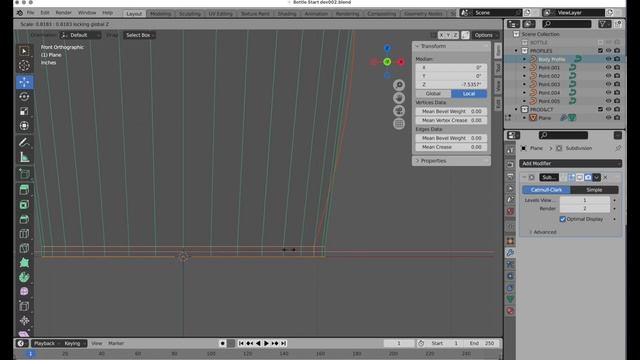Toggle render camera icon for Point.005
This screenshot has height=360, width=640.
click(x=617, y=101)
